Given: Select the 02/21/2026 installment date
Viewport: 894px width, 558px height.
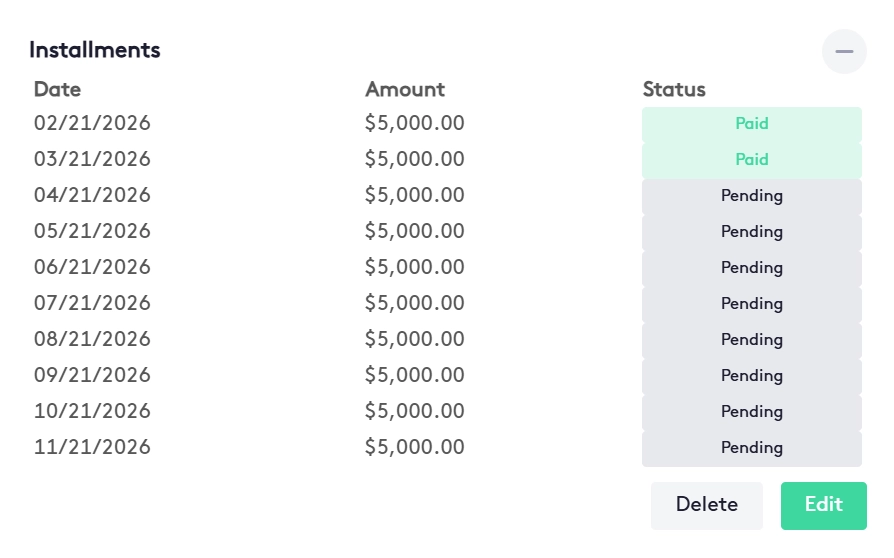Looking at the screenshot, I should 92,124.
